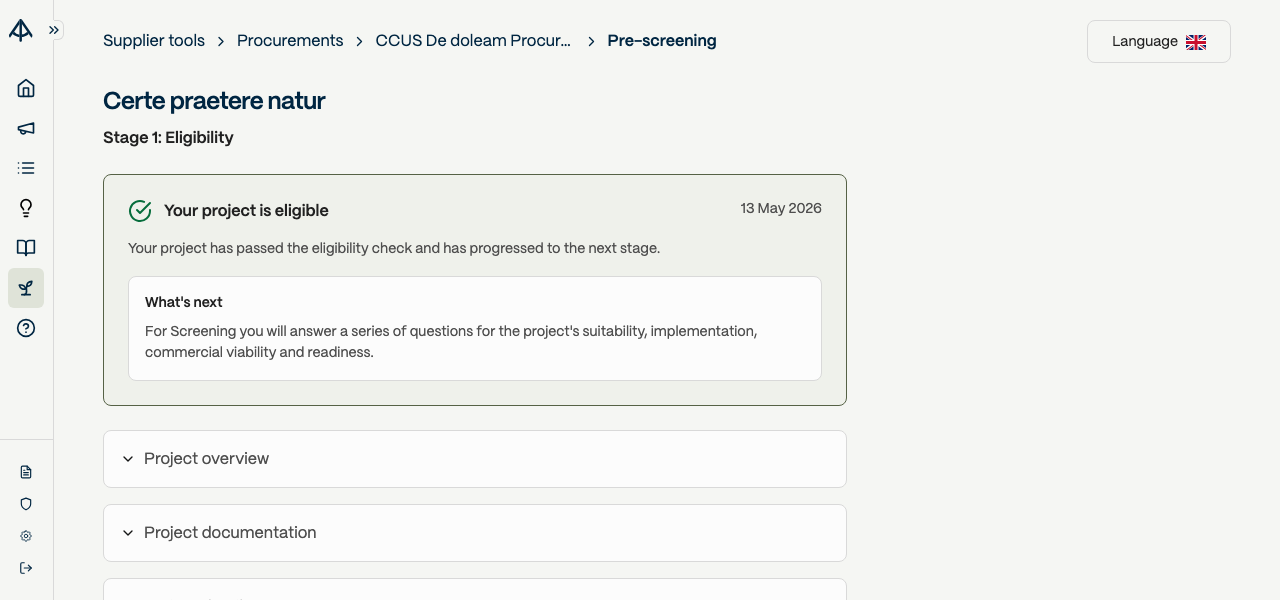Expand the Project overview section
Screen dimensions: 1280x600
pos(475,459)
